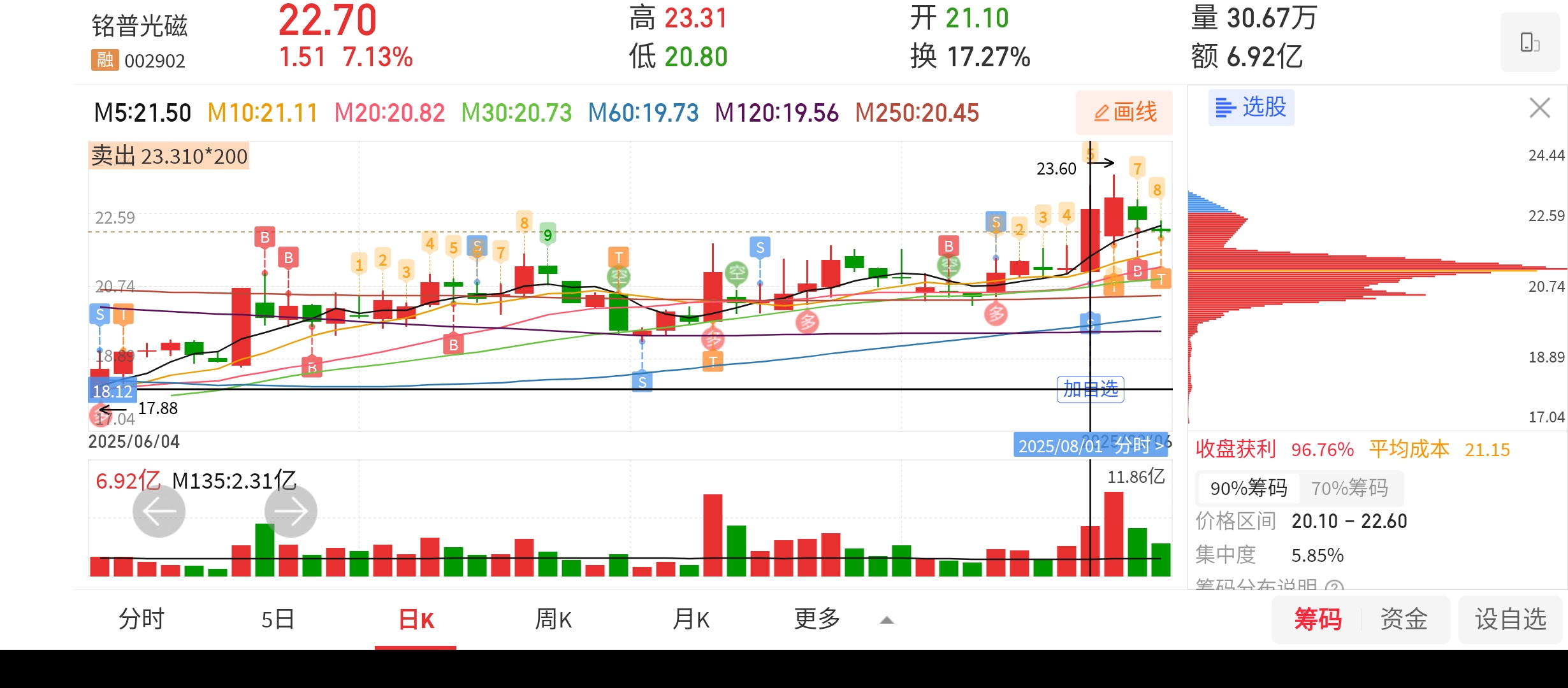
Task: Click the orange T marker above 空
Action: coord(618,257)
